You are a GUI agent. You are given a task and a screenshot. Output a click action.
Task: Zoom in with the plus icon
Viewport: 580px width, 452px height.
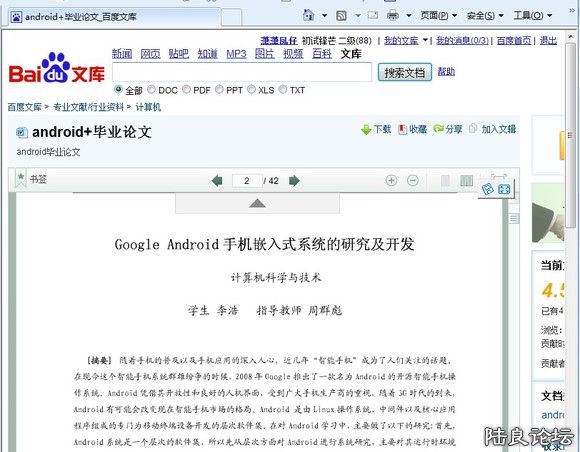pos(391,181)
